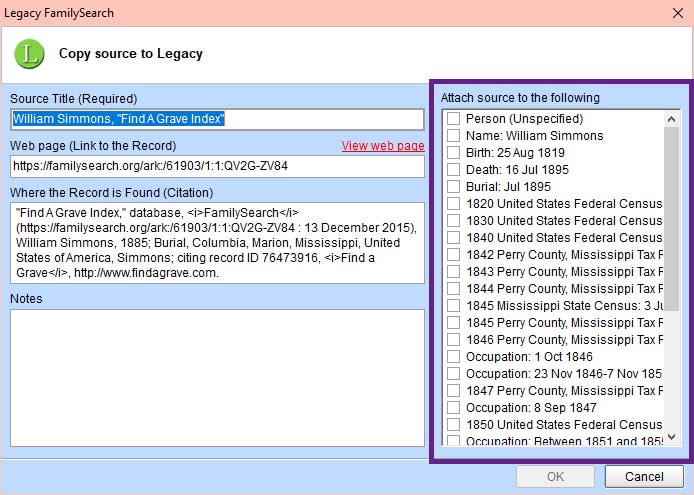The image size is (694, 495).
Task: Check the Person (Unspecified) box
Action: click(453, 119)
